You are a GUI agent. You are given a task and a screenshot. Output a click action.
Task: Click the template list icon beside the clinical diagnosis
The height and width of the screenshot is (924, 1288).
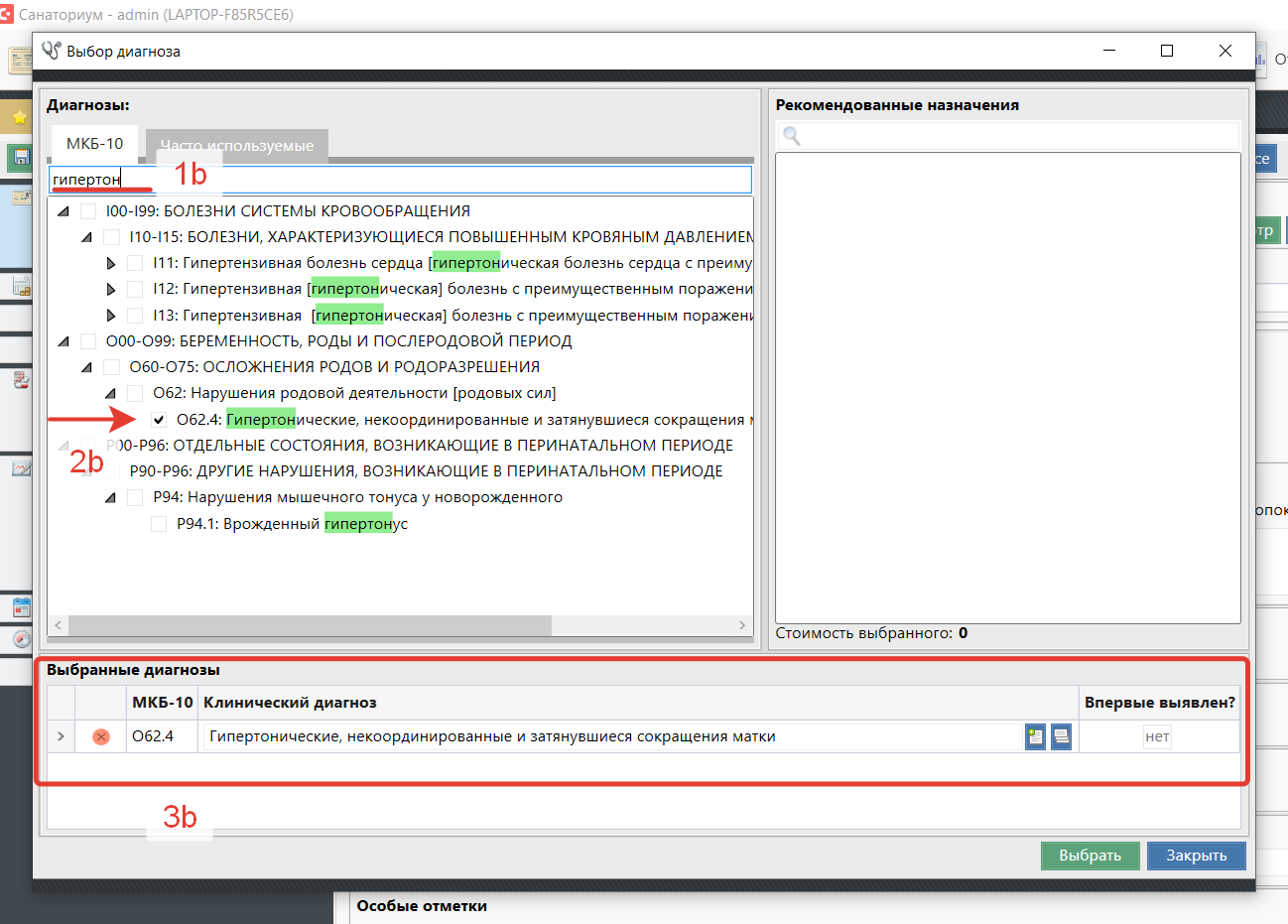1061,736
